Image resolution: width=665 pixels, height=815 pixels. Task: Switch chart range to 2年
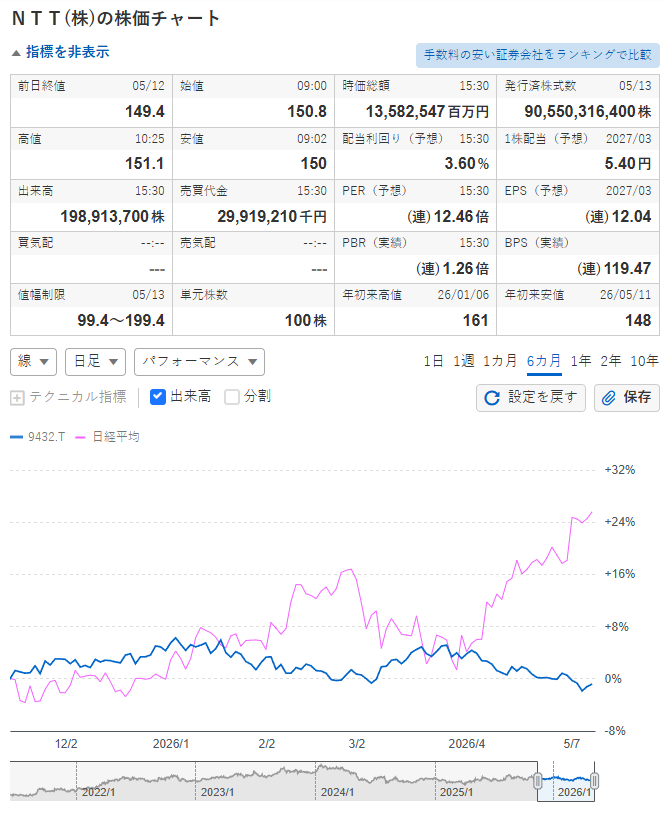pyautogui.click(x=611, y=361)
